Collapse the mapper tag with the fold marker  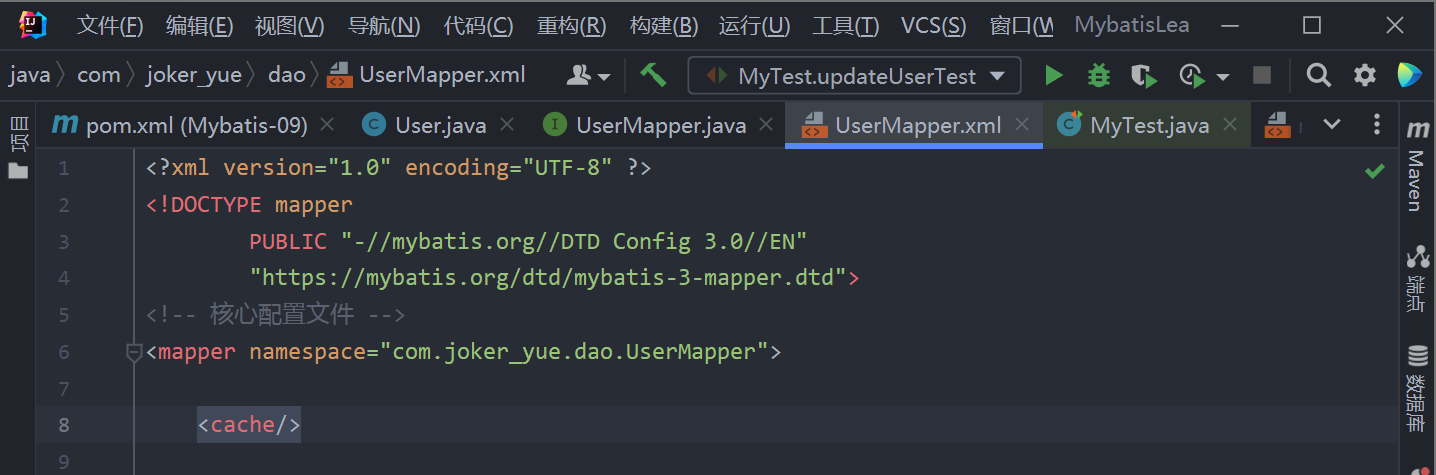(133, 352)
